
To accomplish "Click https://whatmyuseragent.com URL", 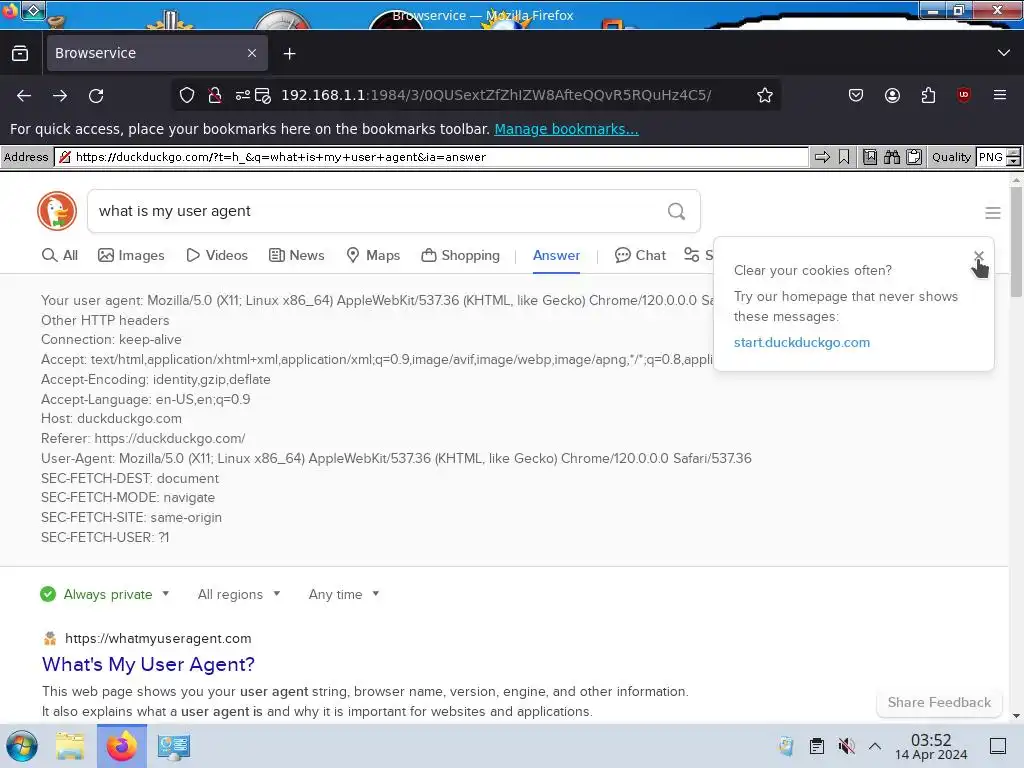I will coord(158,638).
